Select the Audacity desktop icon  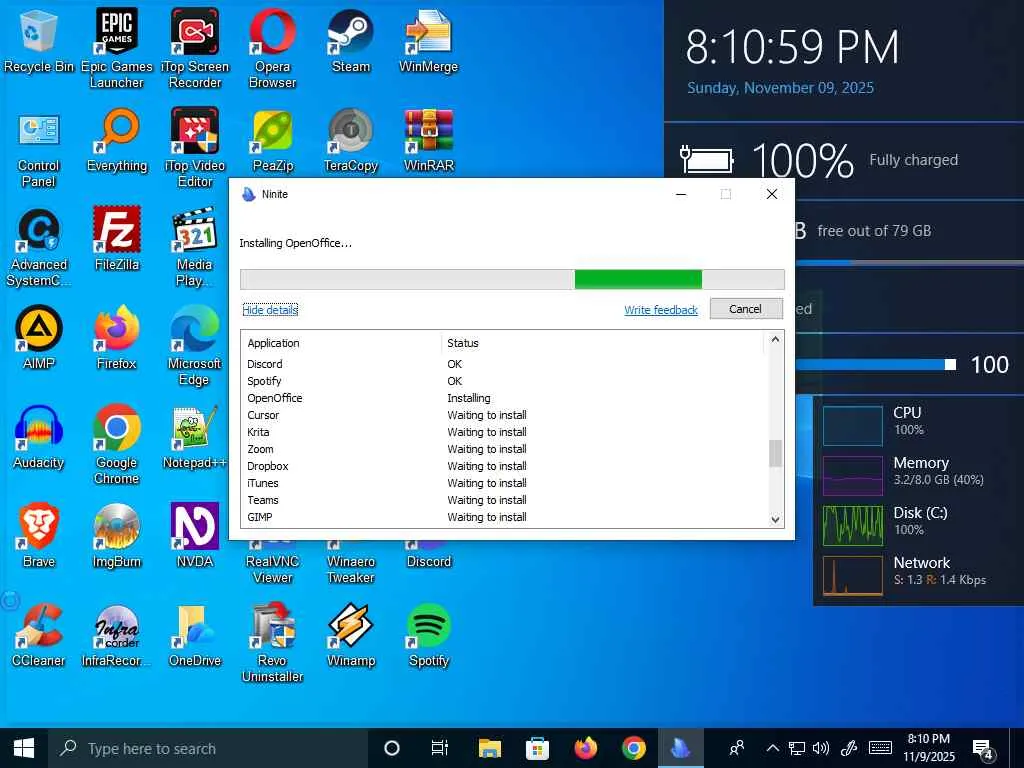(39, 438)
